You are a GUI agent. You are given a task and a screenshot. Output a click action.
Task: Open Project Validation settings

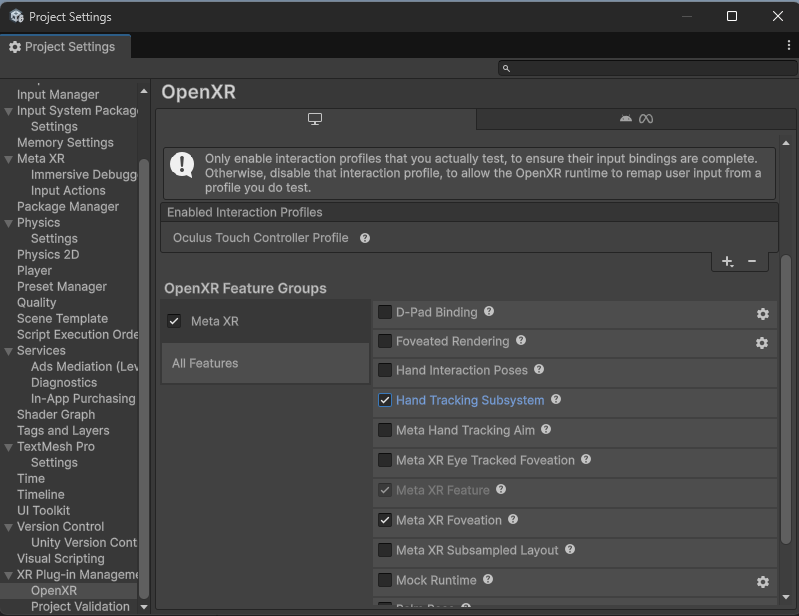coord(80,606)
